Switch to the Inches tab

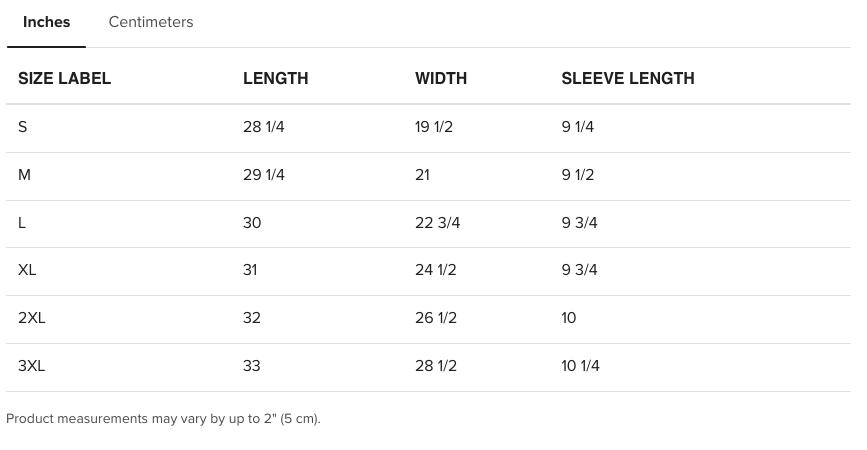point(46,22)
